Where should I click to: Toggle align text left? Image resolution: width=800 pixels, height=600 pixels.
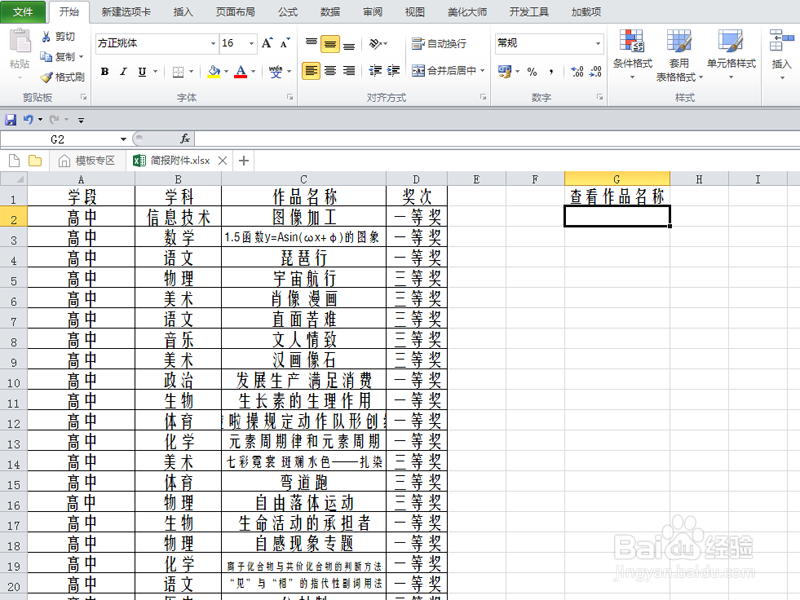[x=311, y=71]
